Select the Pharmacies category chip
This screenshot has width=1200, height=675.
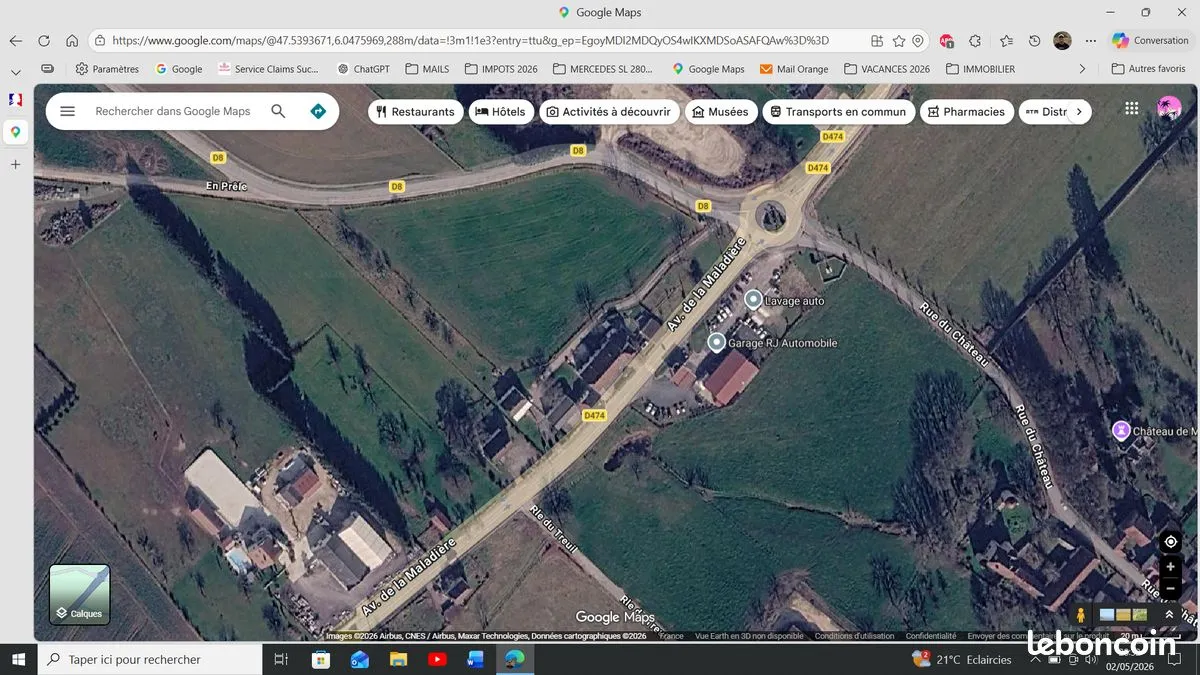tap(967, 112)
